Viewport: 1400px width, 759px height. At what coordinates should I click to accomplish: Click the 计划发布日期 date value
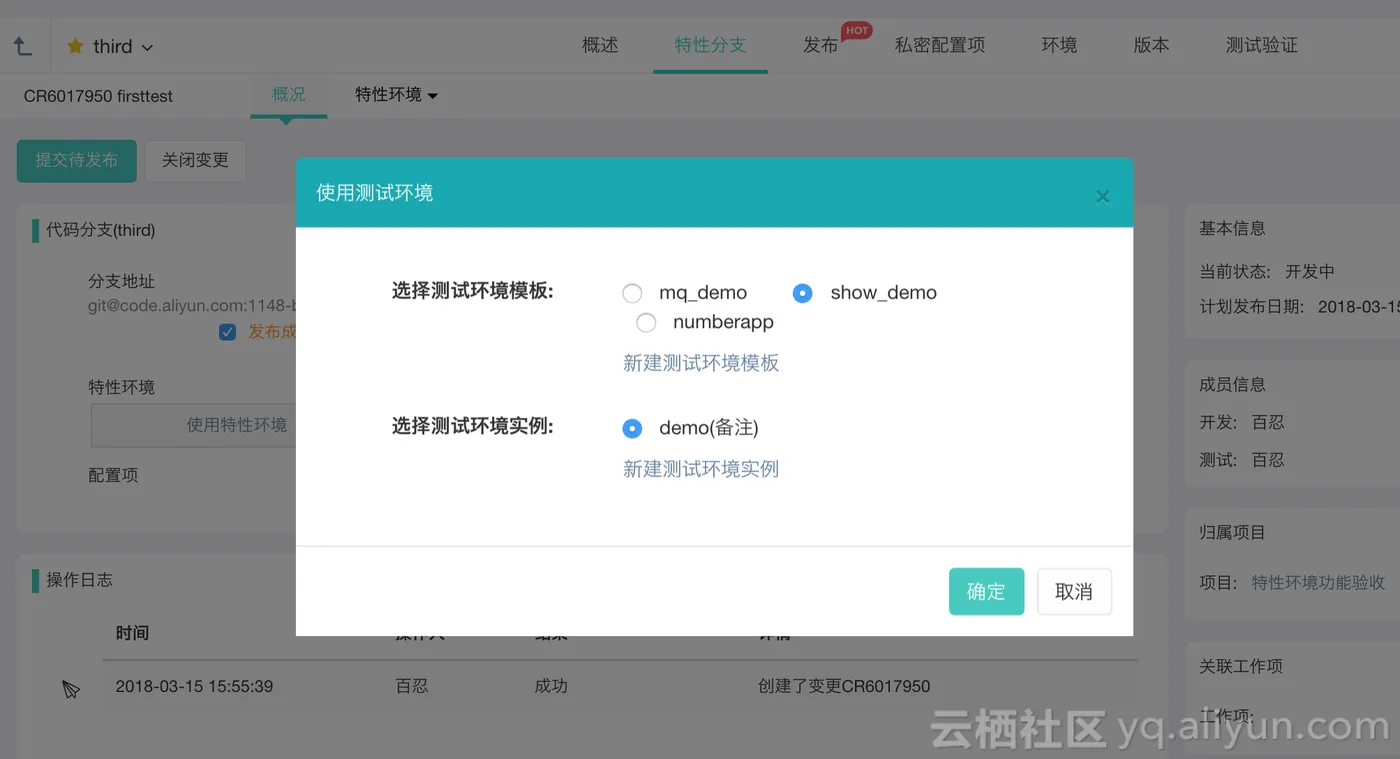point(1358,307)
